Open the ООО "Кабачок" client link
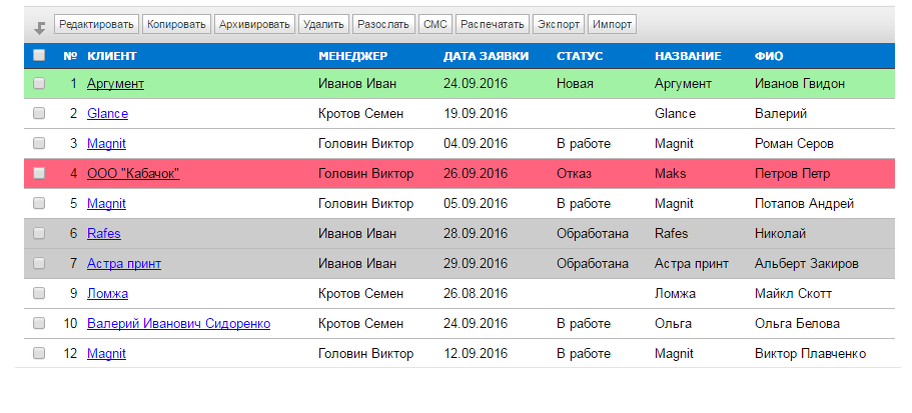Viewport: 912px width, 413px height. pos(133,173)
